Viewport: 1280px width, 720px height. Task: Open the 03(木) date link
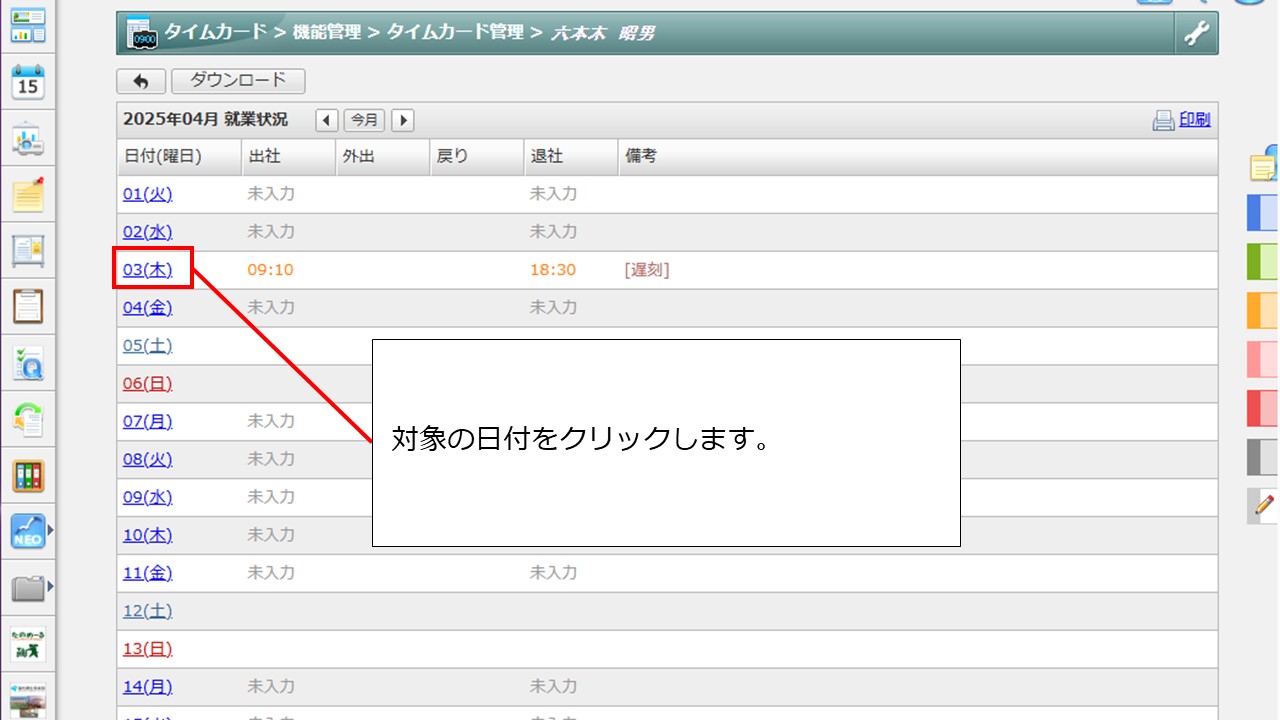147,270
